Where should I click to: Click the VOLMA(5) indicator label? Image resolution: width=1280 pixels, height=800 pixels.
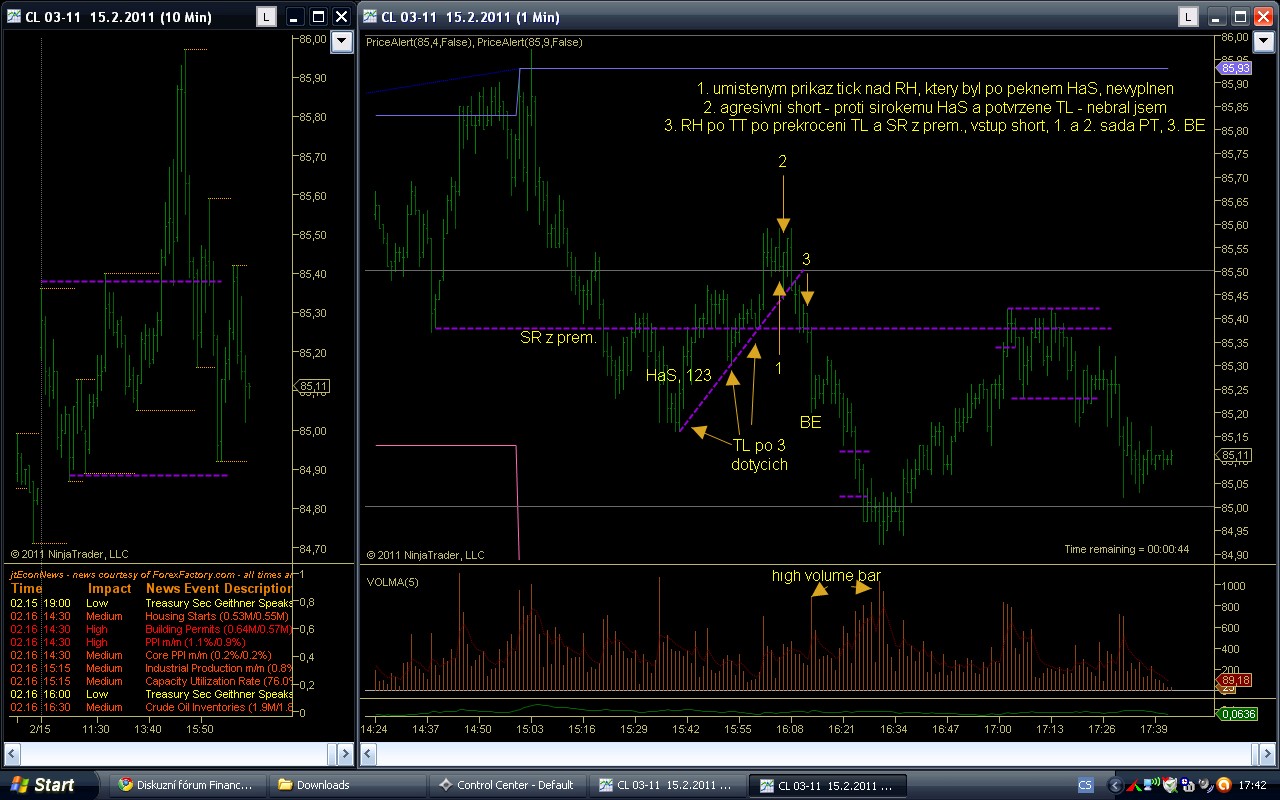392,581
